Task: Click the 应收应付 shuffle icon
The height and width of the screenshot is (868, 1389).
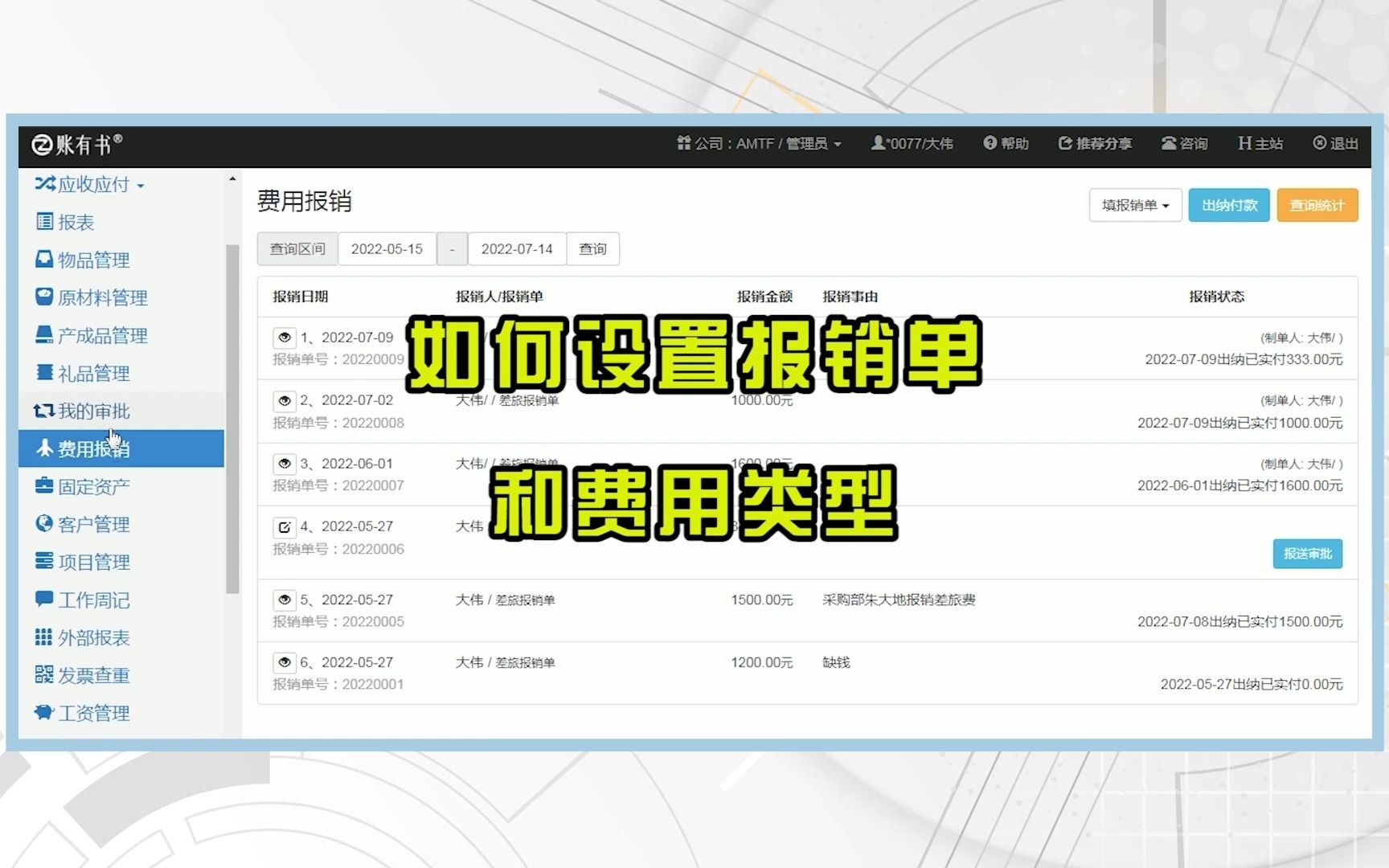Action: [x=45, y=184]
